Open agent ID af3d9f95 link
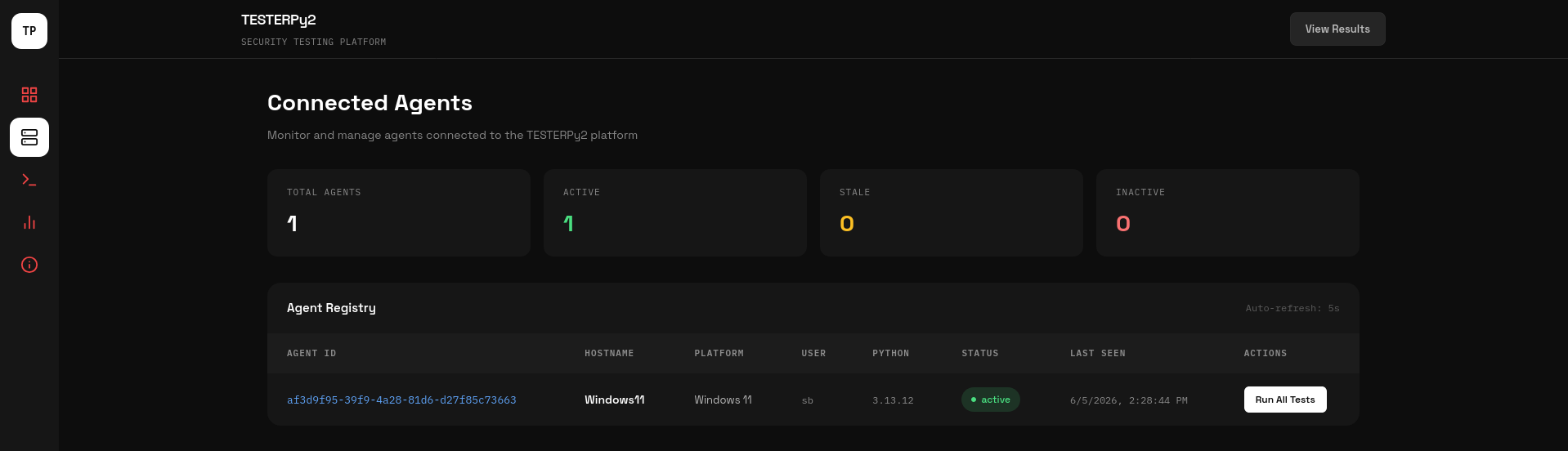The height and width of the screenshot is (451, 1568). coord(401,400)
